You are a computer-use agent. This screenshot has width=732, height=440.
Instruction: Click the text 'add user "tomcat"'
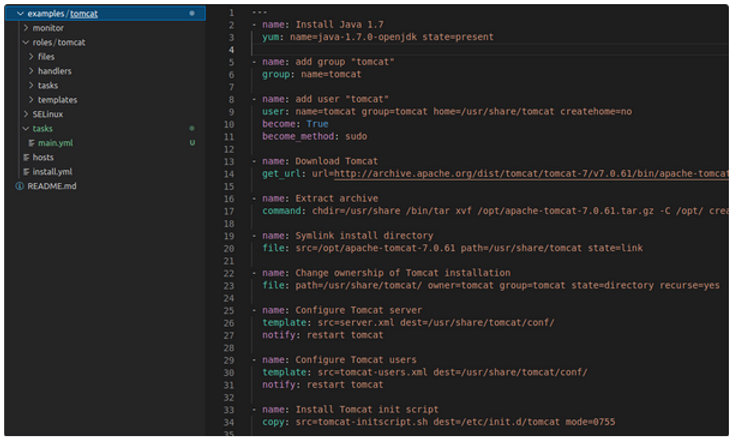pos(342,99)
